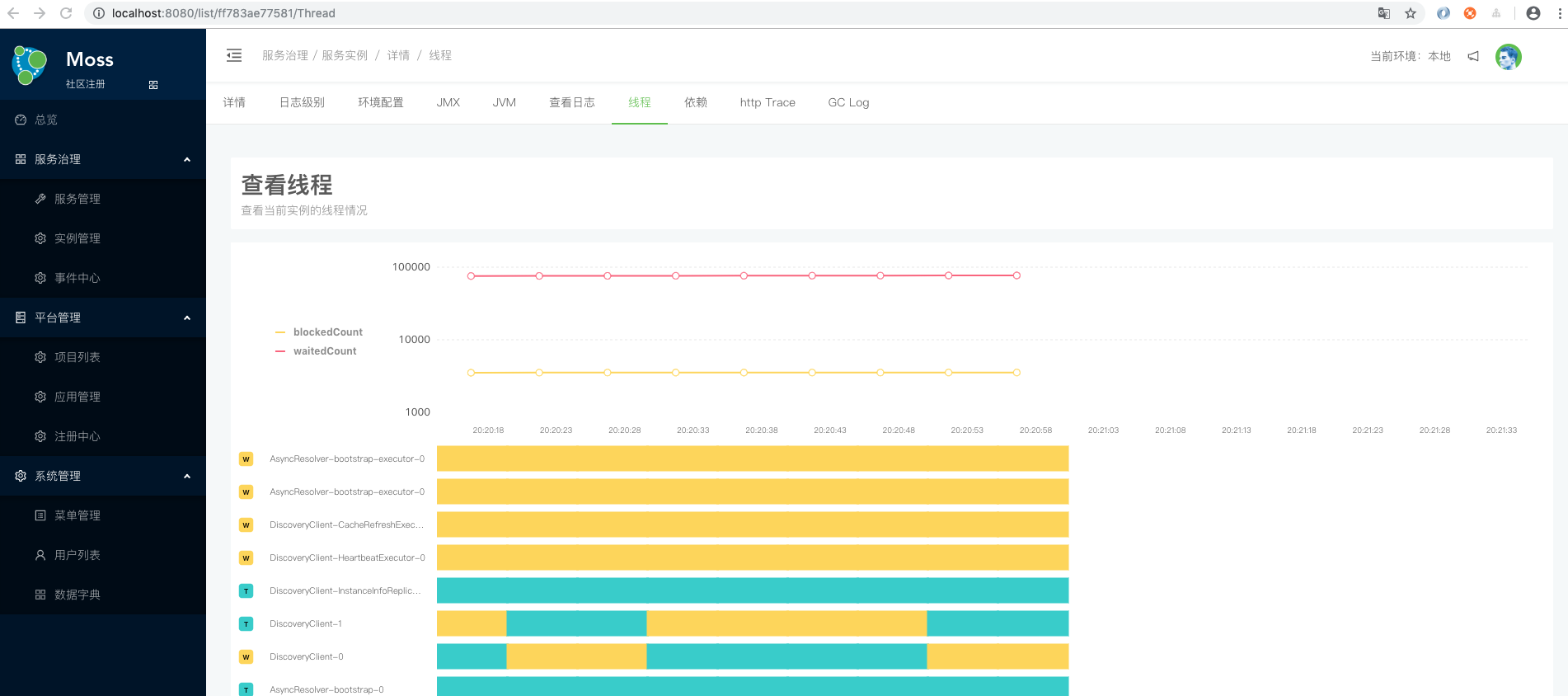Click the sidebar collapse hamburger icon
This screenshot has width=1568, height=696.
point(234,55)
